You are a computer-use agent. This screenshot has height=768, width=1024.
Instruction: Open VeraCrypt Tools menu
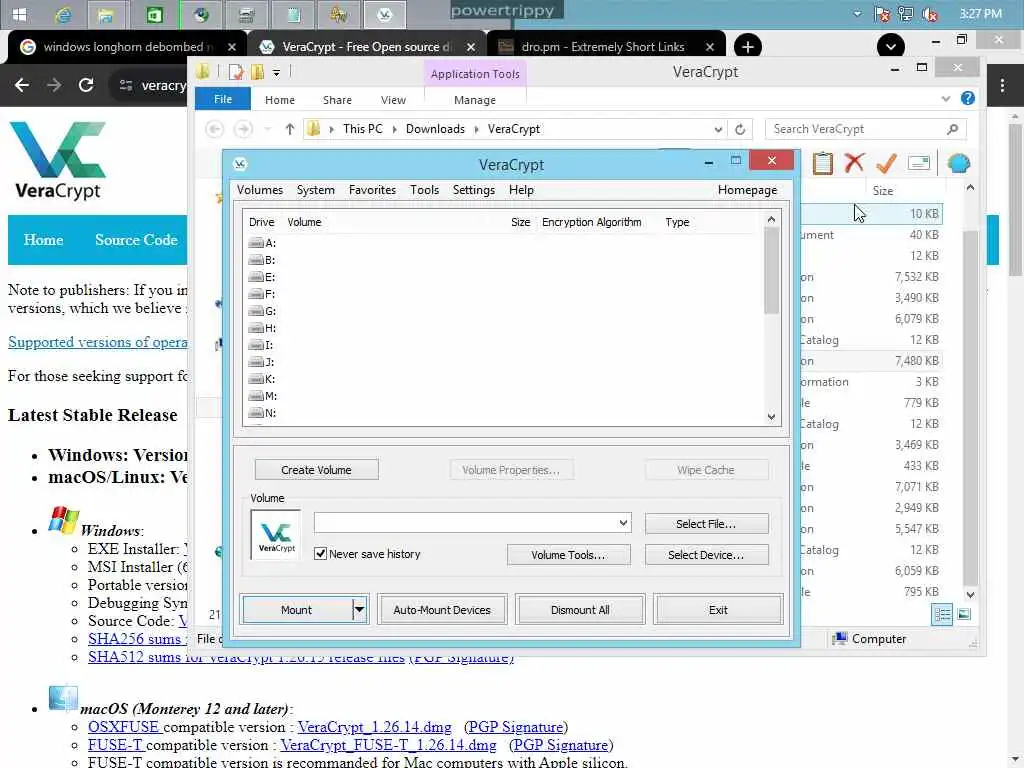[424, 190]
